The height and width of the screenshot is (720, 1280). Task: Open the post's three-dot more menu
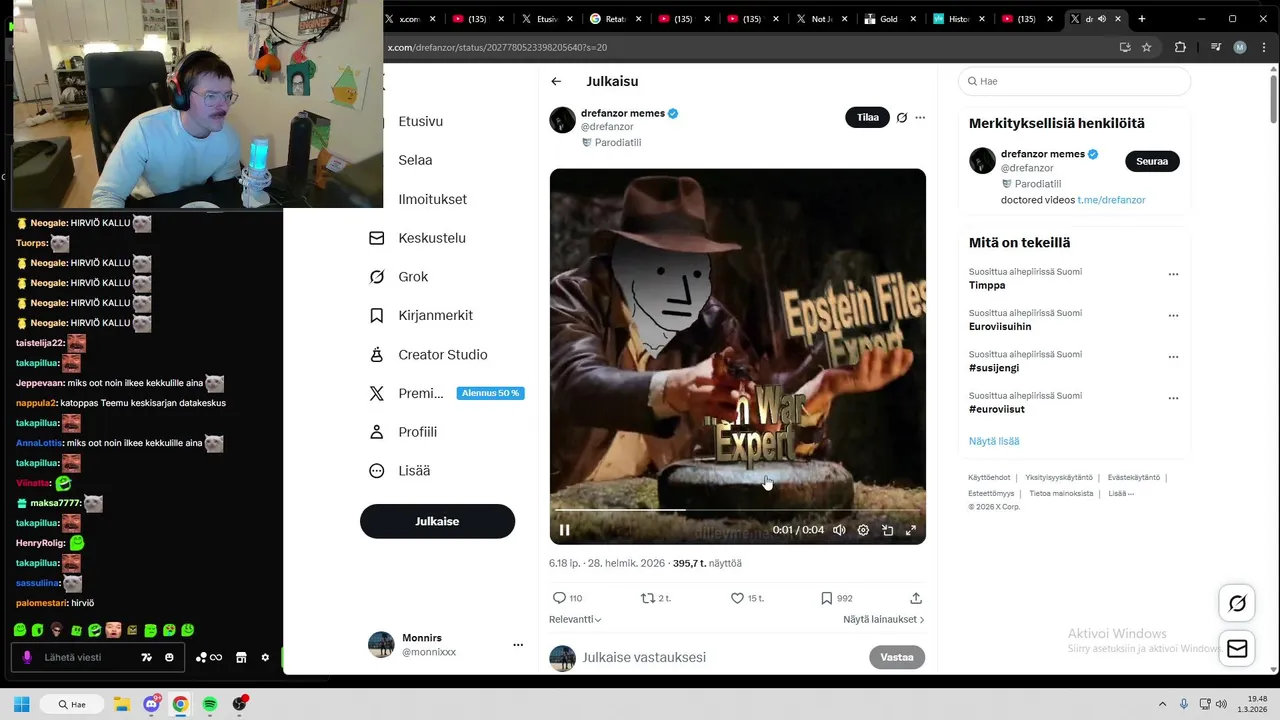[x=920, y=118]
